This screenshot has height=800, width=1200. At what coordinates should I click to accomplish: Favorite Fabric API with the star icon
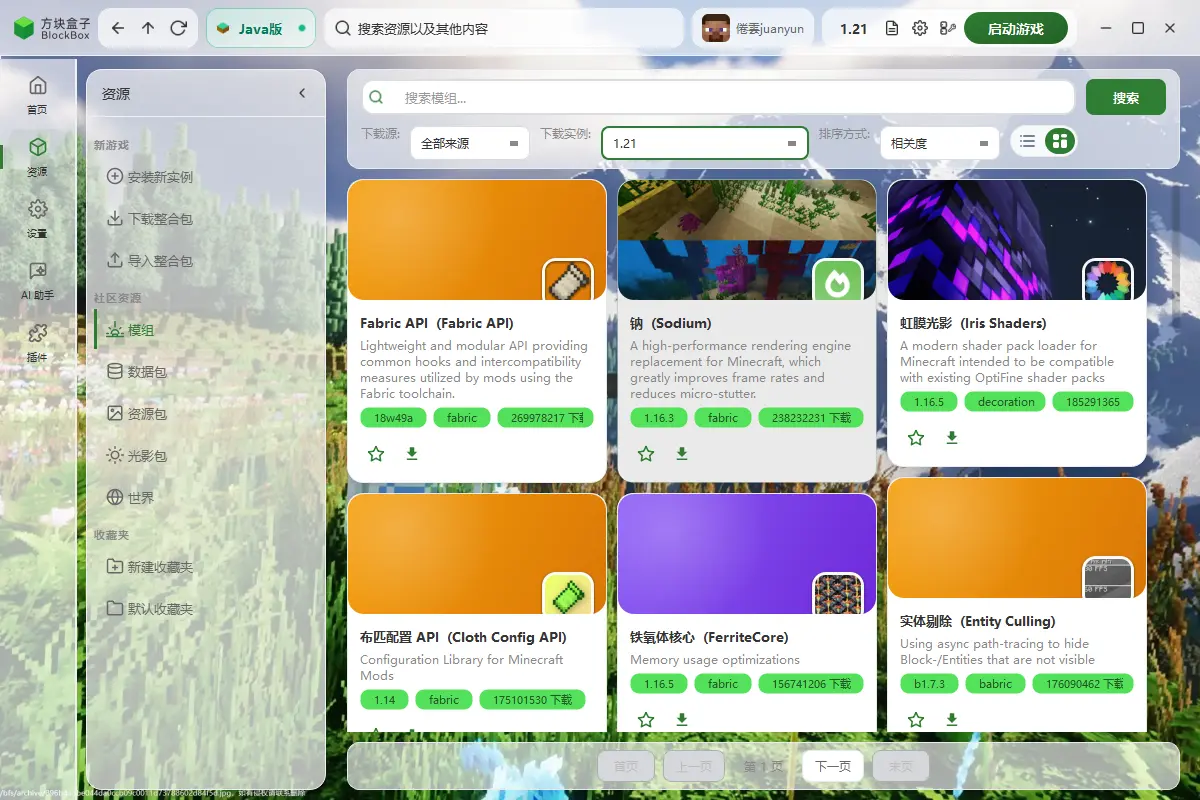click(x=376, y=454)
